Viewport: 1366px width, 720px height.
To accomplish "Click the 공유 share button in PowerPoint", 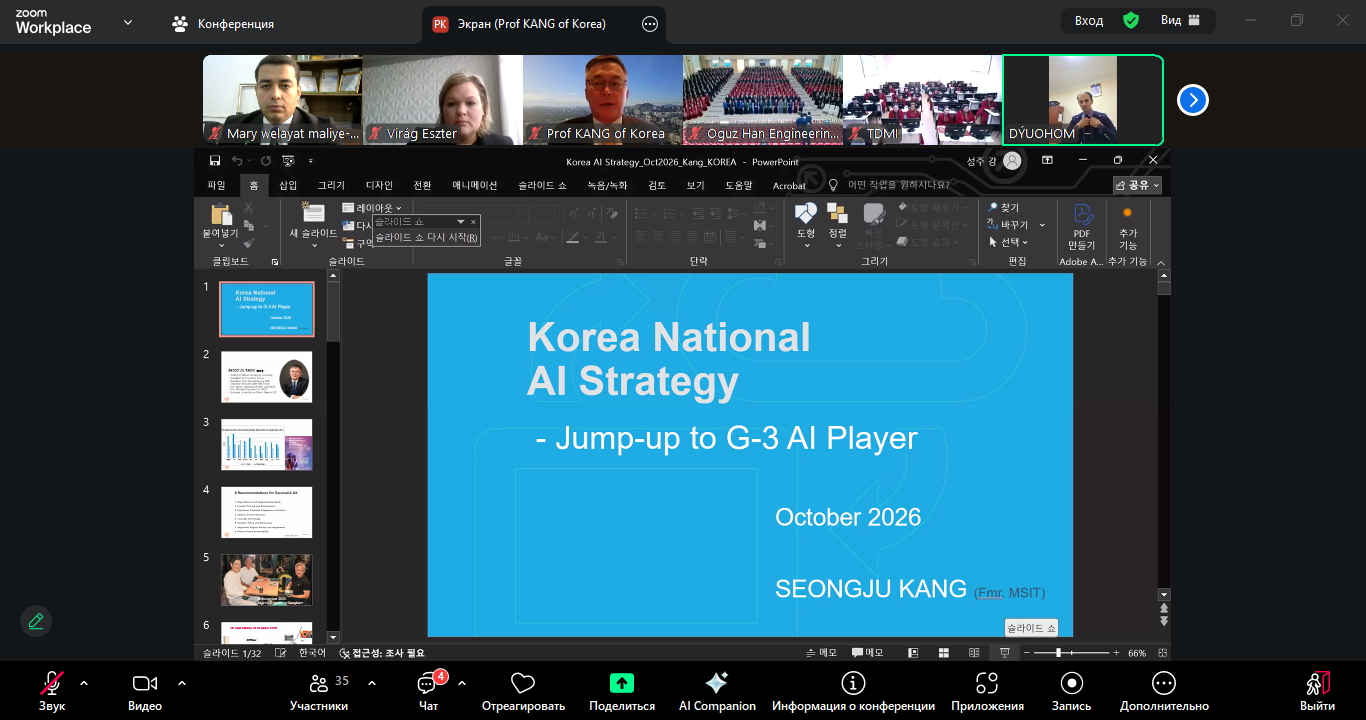I will [x=1137, y=185].
